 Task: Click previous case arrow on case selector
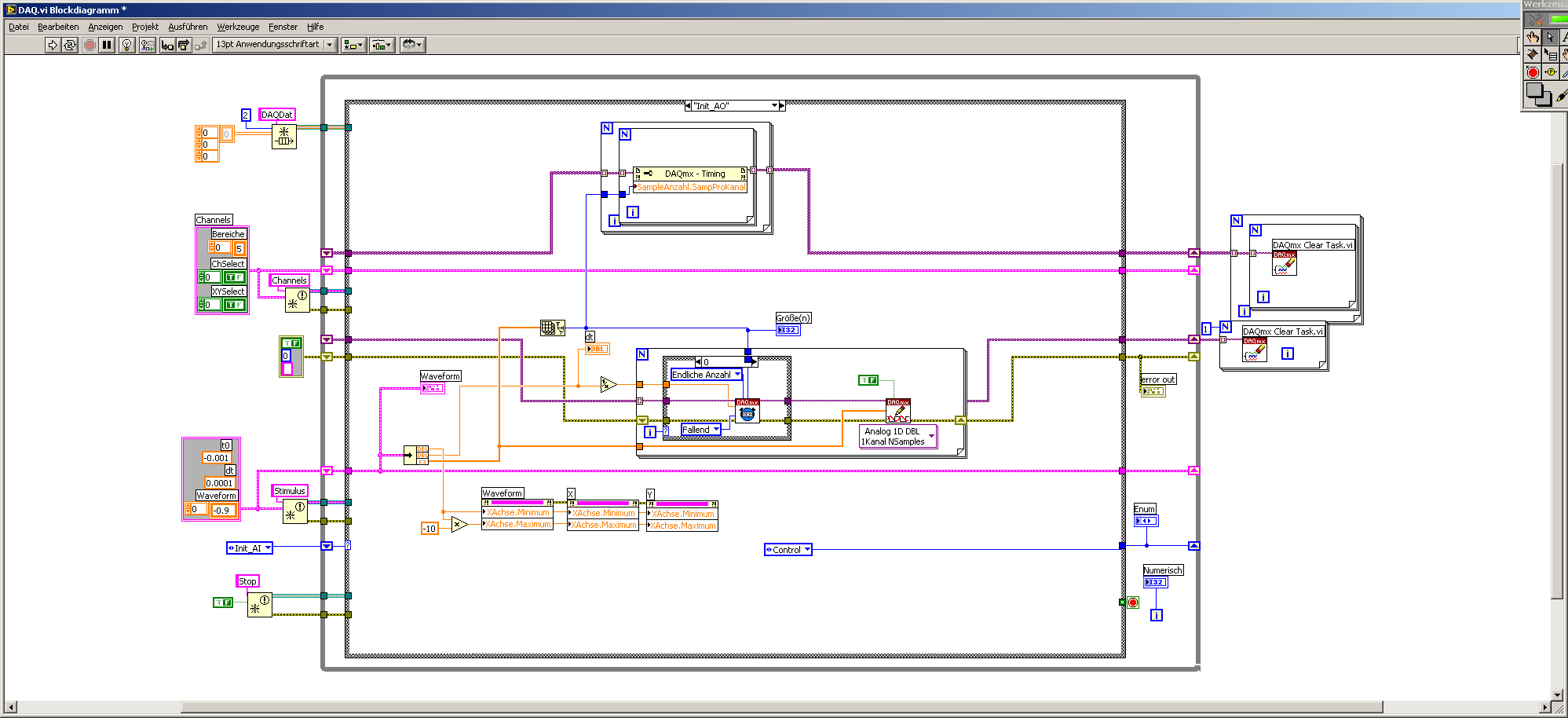tap(688, 105)
